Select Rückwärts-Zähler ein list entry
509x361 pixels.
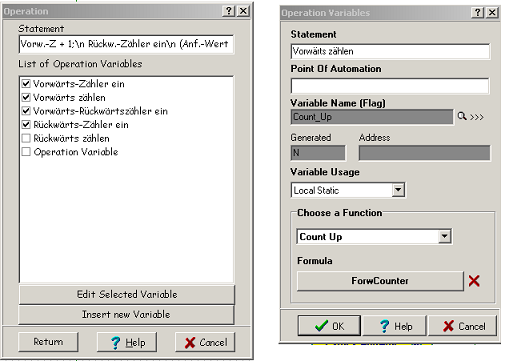[81, 125]
